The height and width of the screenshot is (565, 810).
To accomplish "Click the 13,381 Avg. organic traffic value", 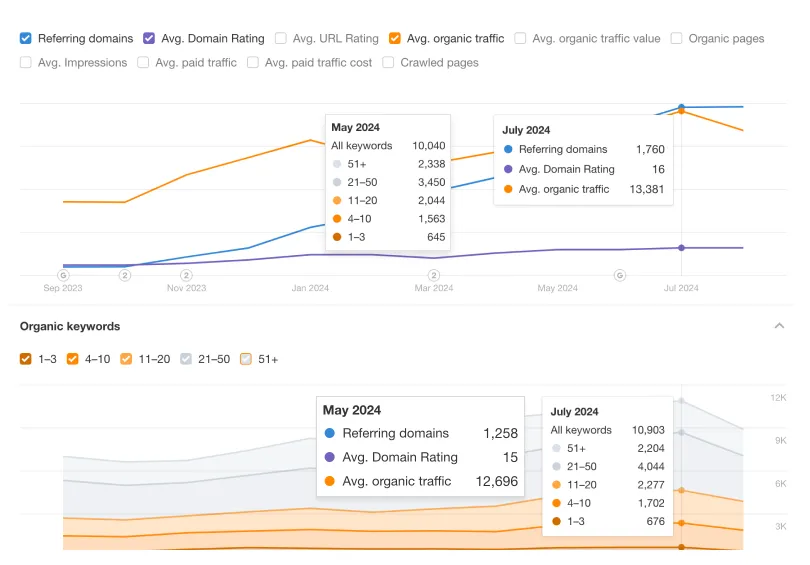I will (647, 189).
